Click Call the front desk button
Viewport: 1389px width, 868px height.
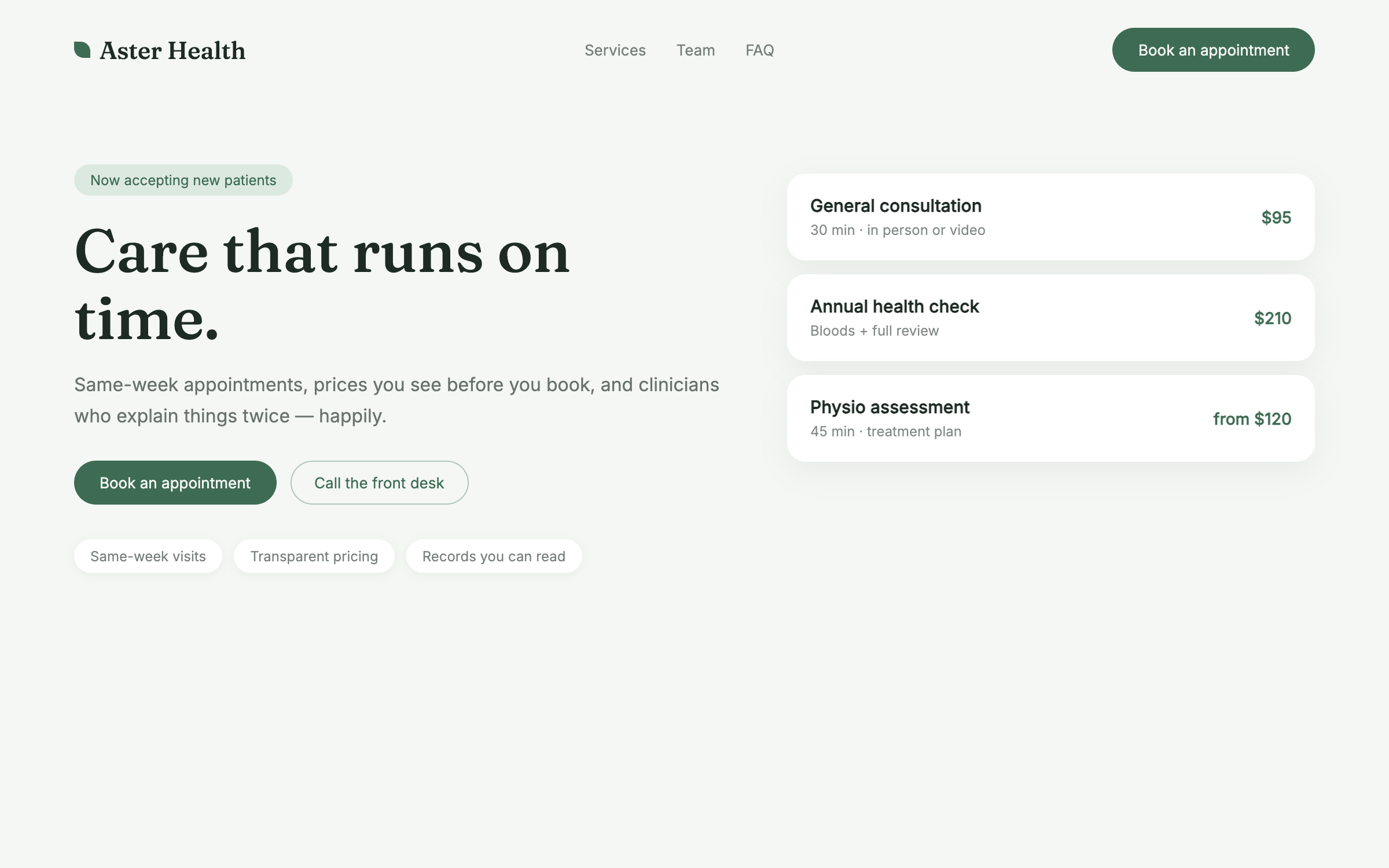point(379,483)
